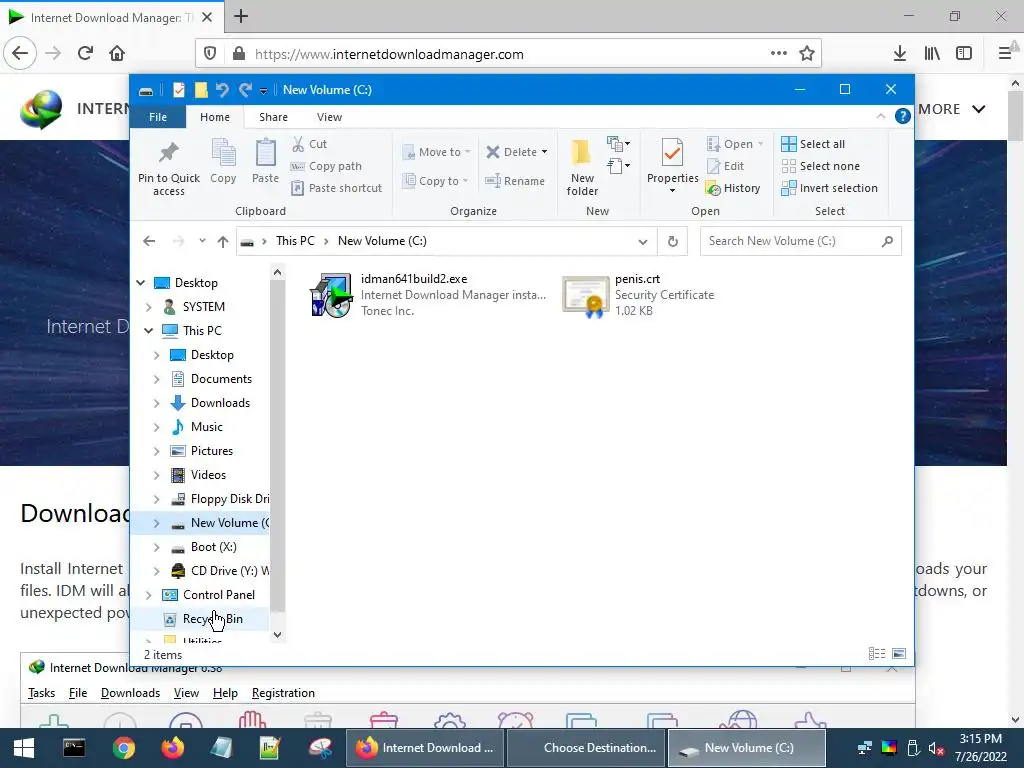This screenshot has width=1024, height=768.
Task: Click the Rename ribbon command
Action: [x=515, y=181]
